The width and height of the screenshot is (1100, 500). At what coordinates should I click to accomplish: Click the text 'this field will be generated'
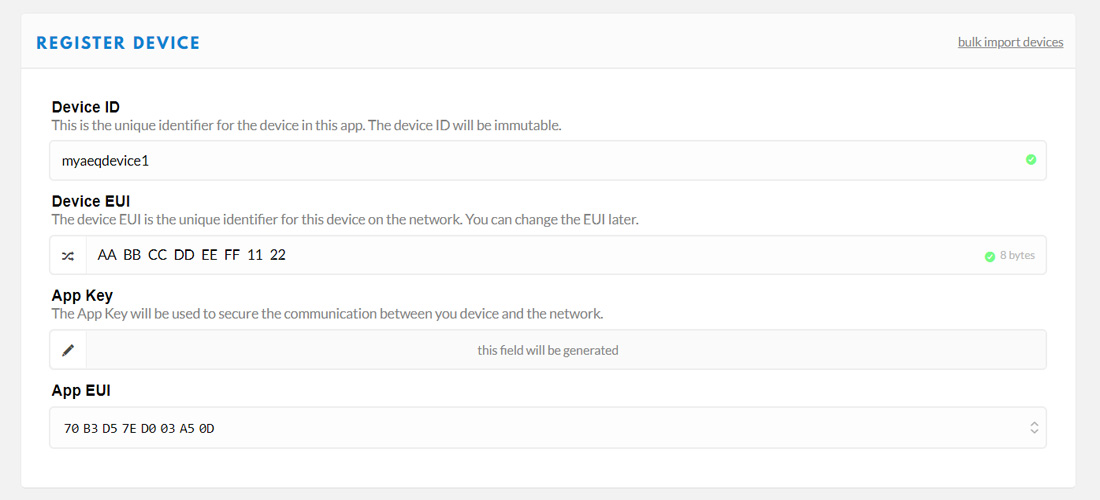[x=548, y=350]
